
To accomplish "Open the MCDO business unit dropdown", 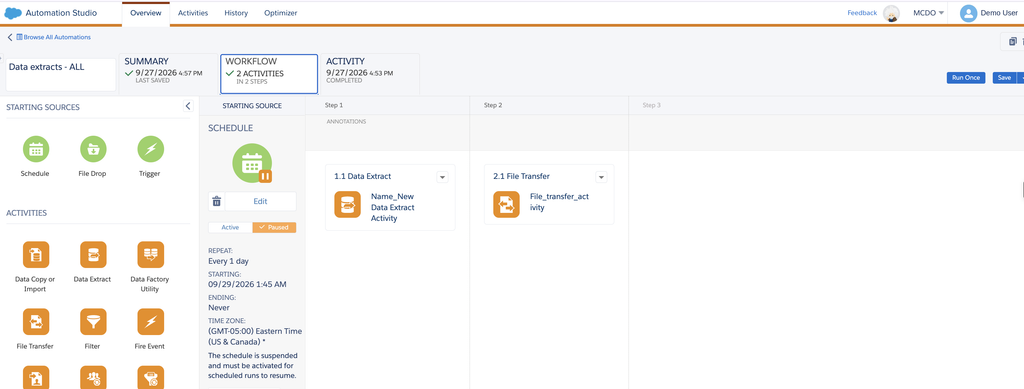I will click(x=928, y=13).
